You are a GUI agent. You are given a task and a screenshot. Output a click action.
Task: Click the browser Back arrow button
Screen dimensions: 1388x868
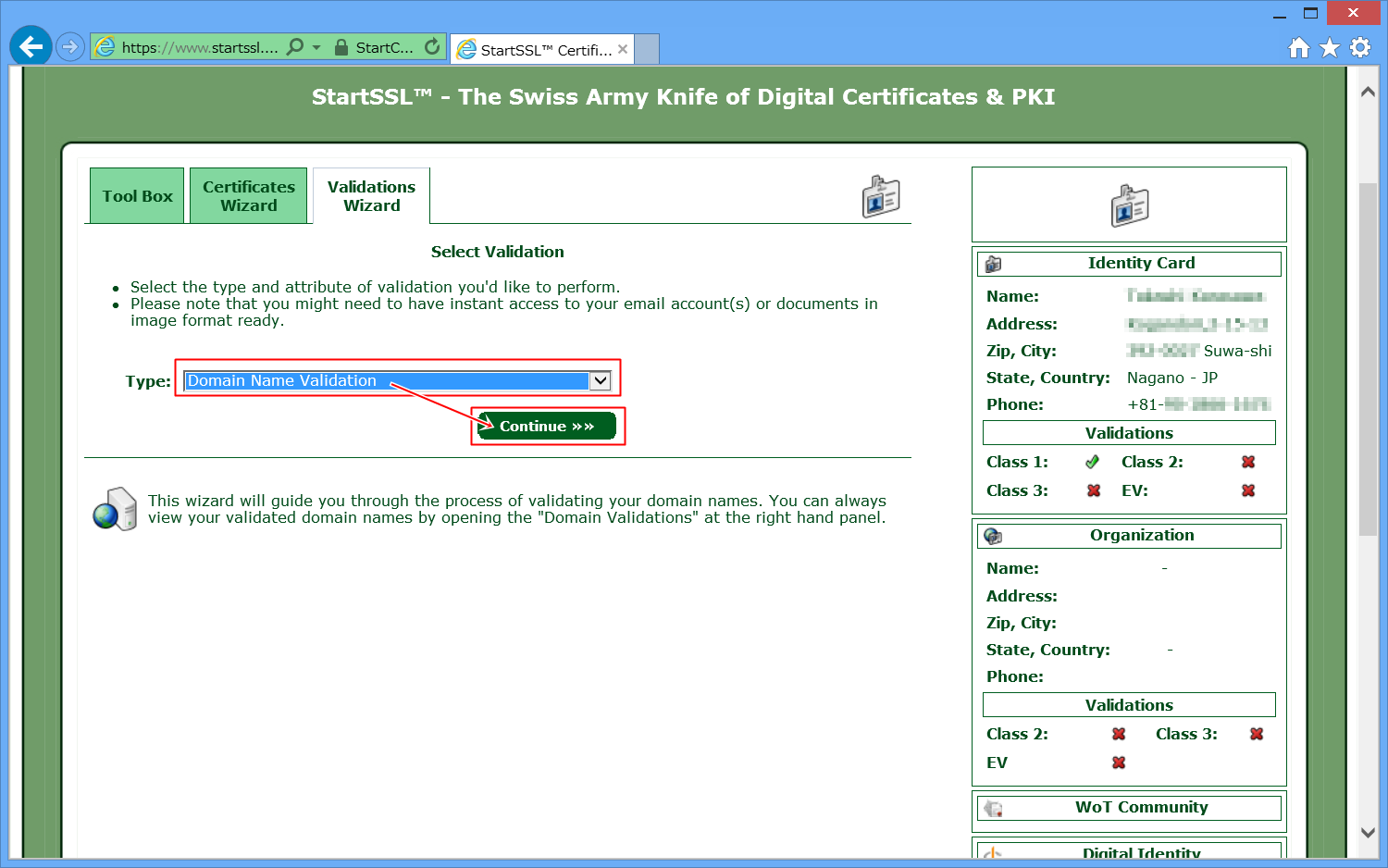pos(31,46)
